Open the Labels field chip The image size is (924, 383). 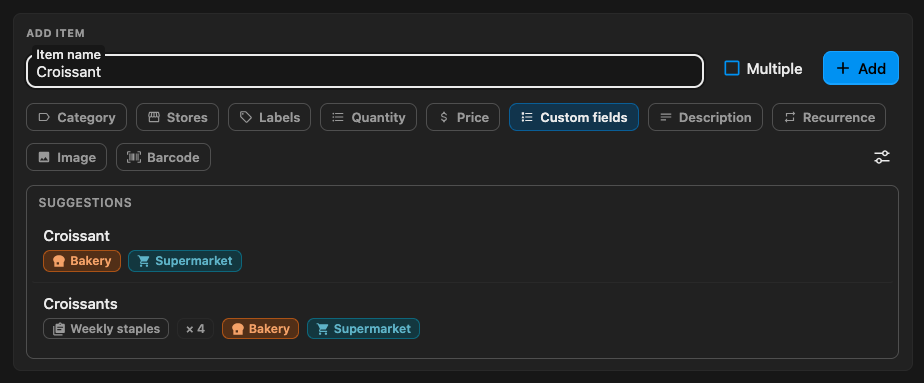pyautogui.click(x=269, y=117)
